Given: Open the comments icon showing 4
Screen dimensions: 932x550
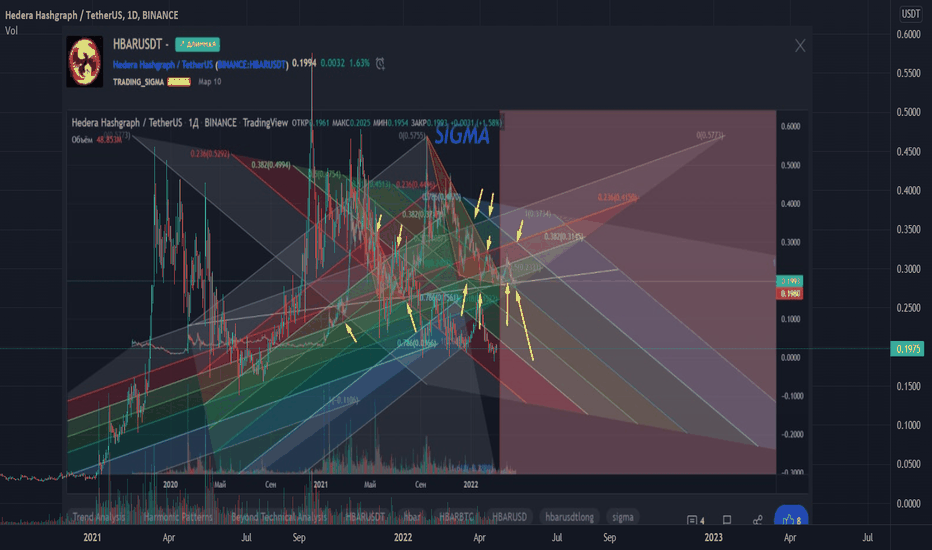Looking at the screenshot, I should (x=695, y=520).
